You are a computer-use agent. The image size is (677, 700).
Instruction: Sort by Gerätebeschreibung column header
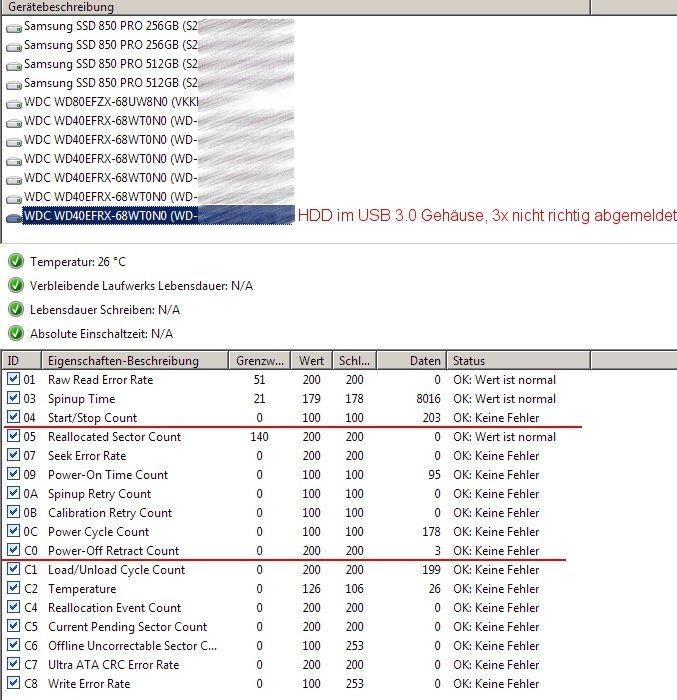tap(296, 7)
